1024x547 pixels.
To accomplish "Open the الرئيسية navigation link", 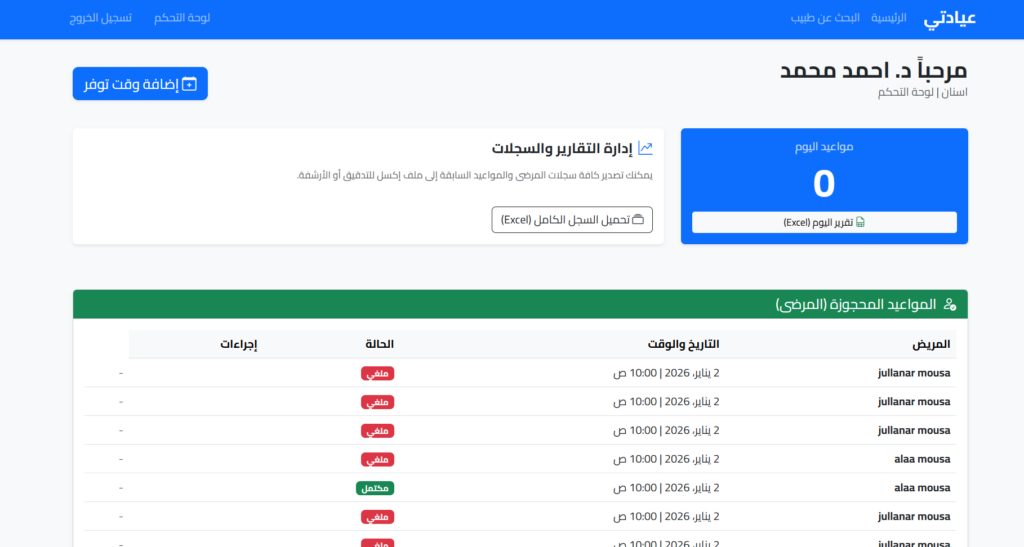I will [889, 18].
